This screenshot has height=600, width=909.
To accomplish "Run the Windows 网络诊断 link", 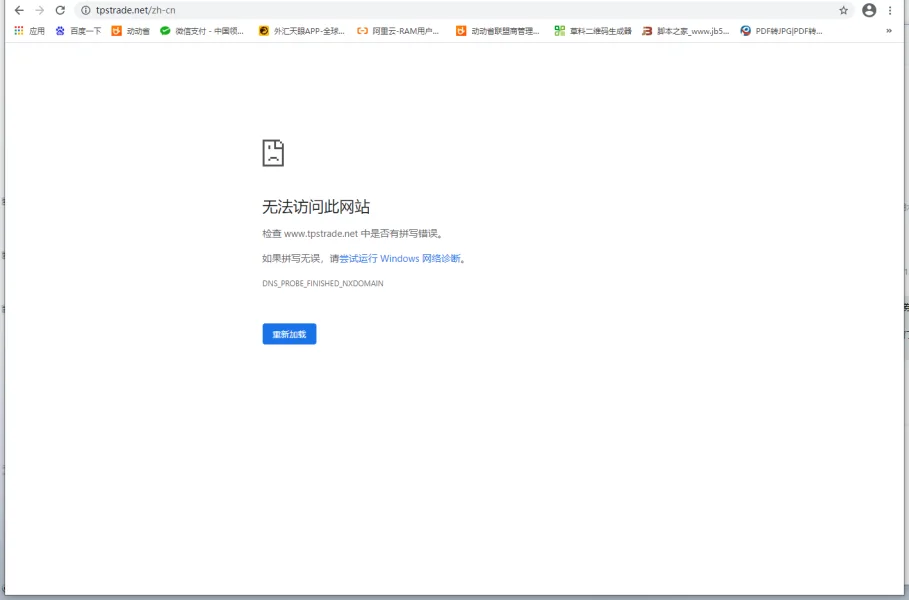I will tap(400, 259).
